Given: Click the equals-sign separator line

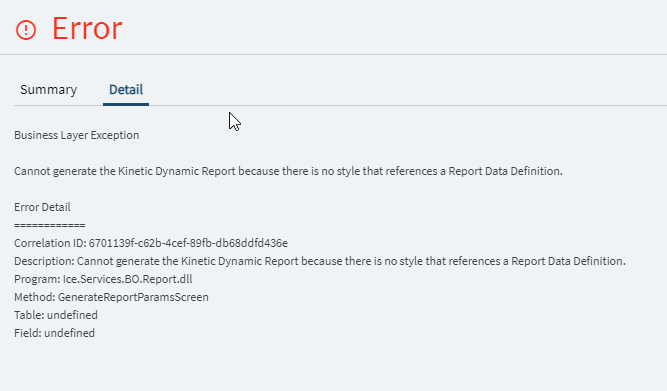Looking at the screenshot, I should click(x=49, y=225).
